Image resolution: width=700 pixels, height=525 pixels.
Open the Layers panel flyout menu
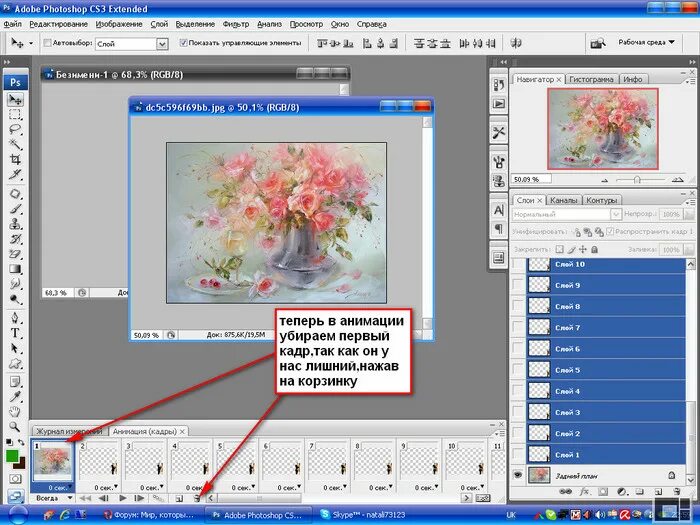coord(691,202)
